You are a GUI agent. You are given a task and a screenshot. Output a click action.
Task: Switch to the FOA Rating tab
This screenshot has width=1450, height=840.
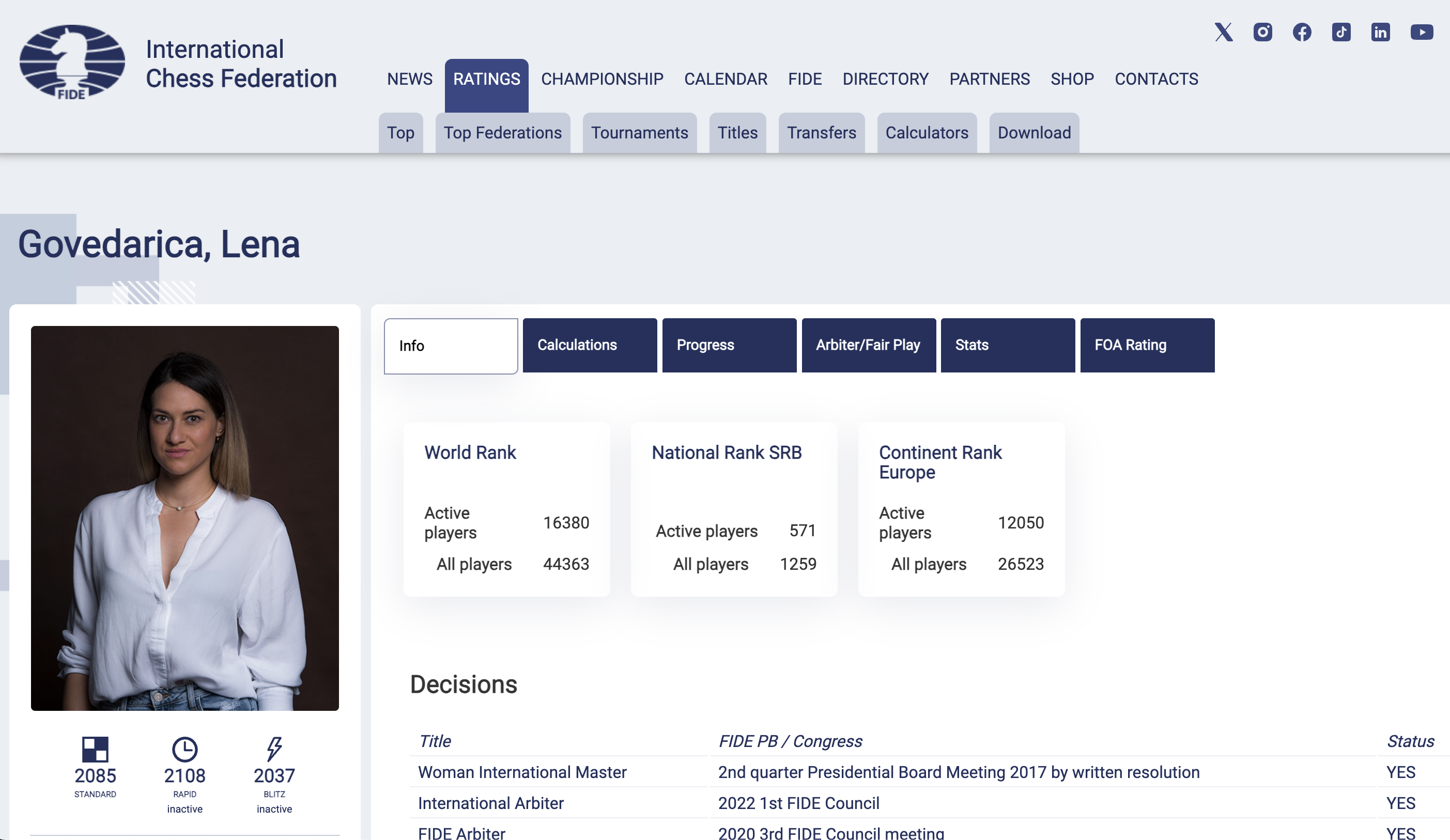click(1147, 345)
